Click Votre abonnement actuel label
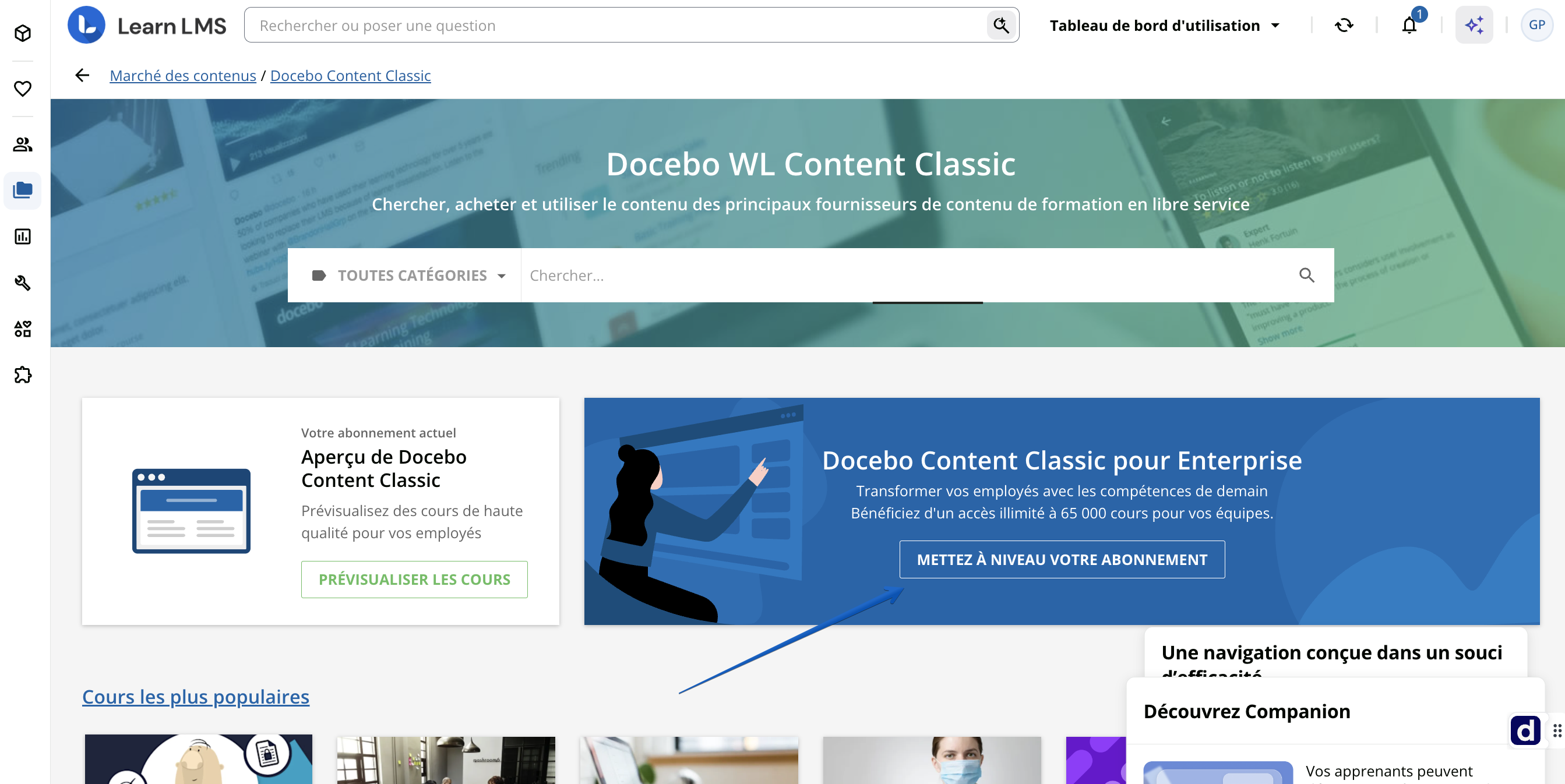Image resolution: width=1565 pixels, height=784 pixels. tap(379, 433)
